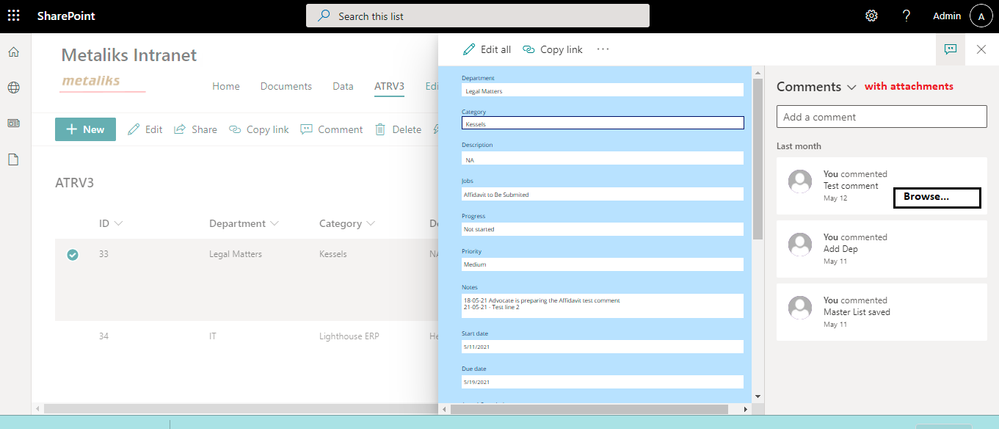Click the Department field with Legal Matters
The image size is (999, 429).
coord(603,91)
